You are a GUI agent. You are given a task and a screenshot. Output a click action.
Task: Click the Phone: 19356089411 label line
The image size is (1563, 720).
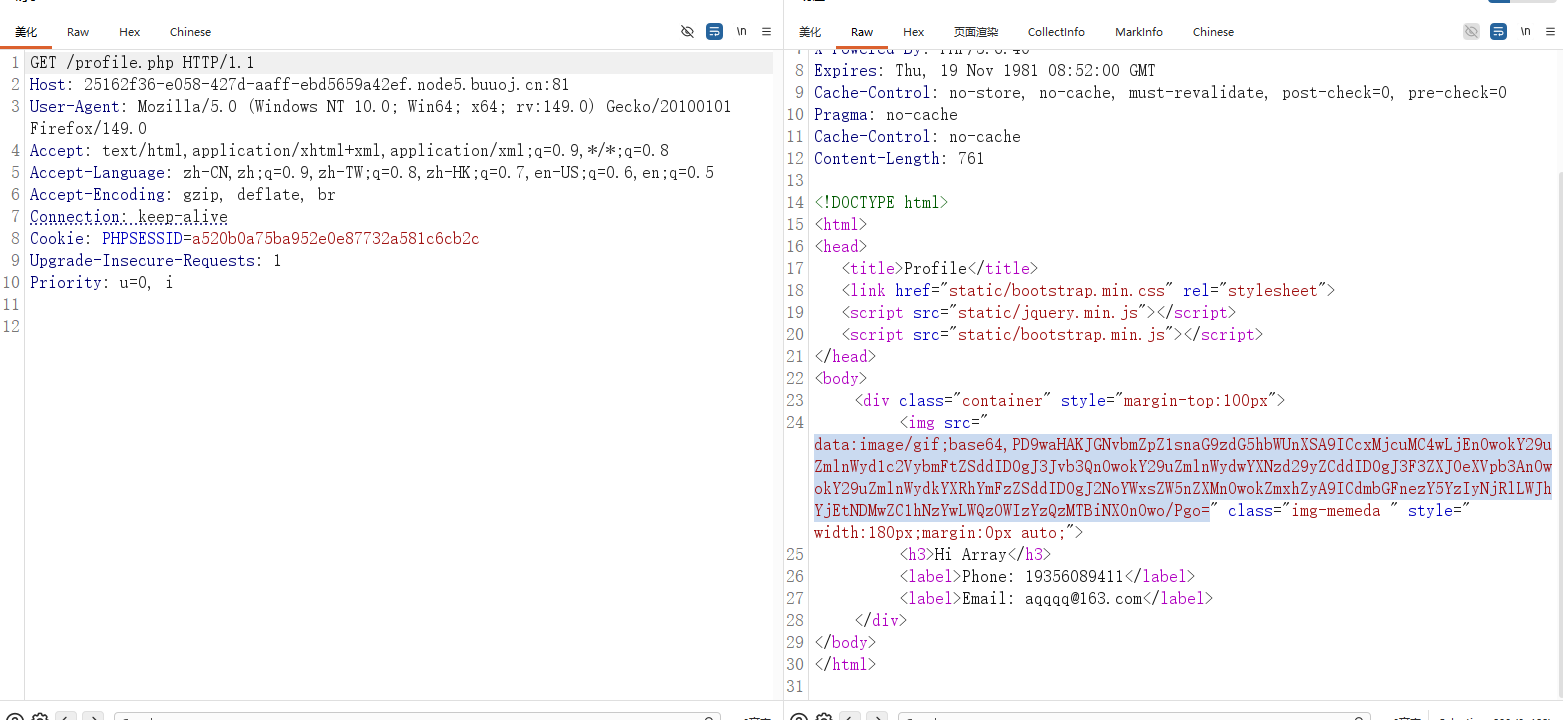(1047, 577)
